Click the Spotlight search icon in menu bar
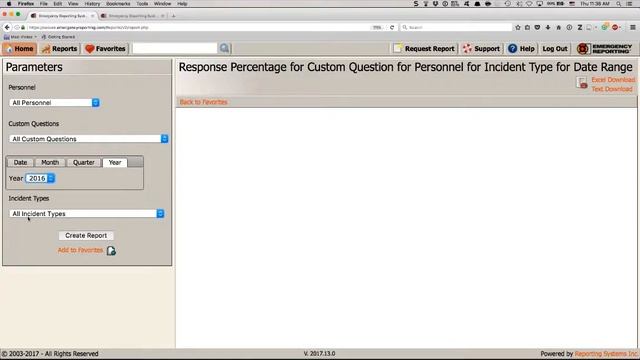This screenshot has width=640, height=360. coord(619,4)
